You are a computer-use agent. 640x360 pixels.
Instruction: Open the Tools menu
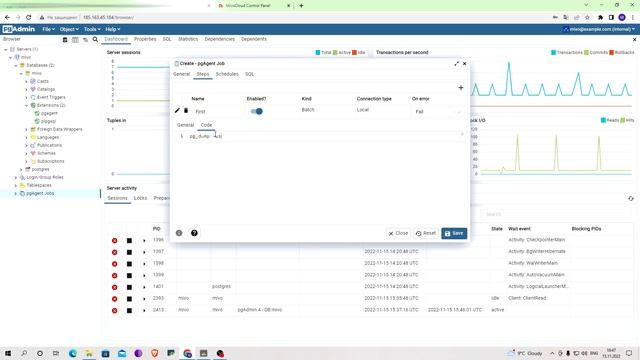pos(92,29)
